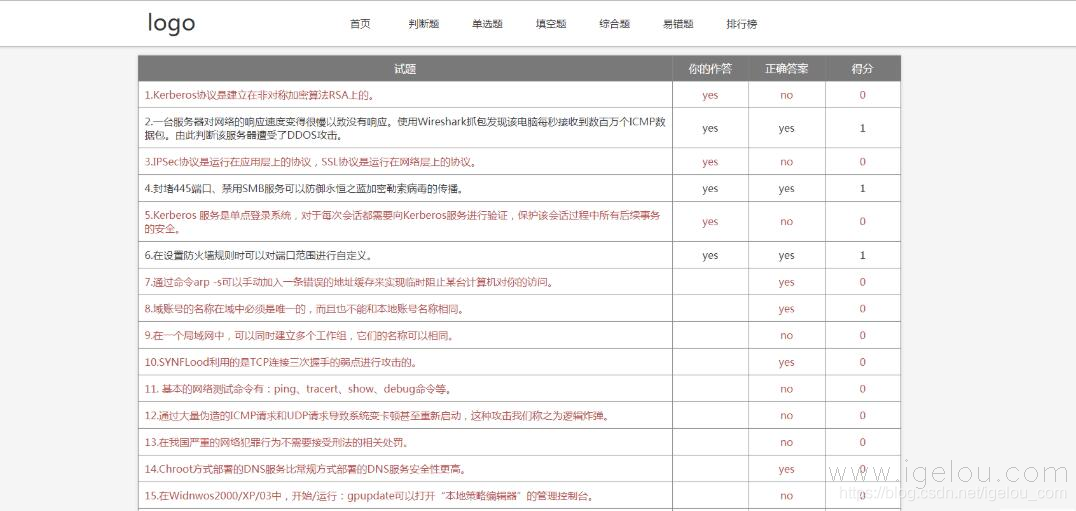The width and height of the screenshot is (1076, 511).
Task: Click score '0' for question 1
Action: click(x=863, y=95)
